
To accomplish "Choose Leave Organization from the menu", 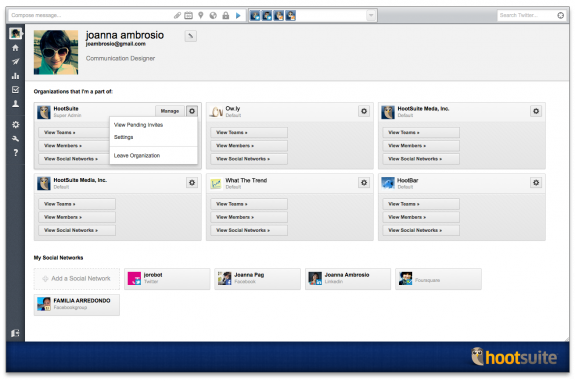I will coord(137,155).
